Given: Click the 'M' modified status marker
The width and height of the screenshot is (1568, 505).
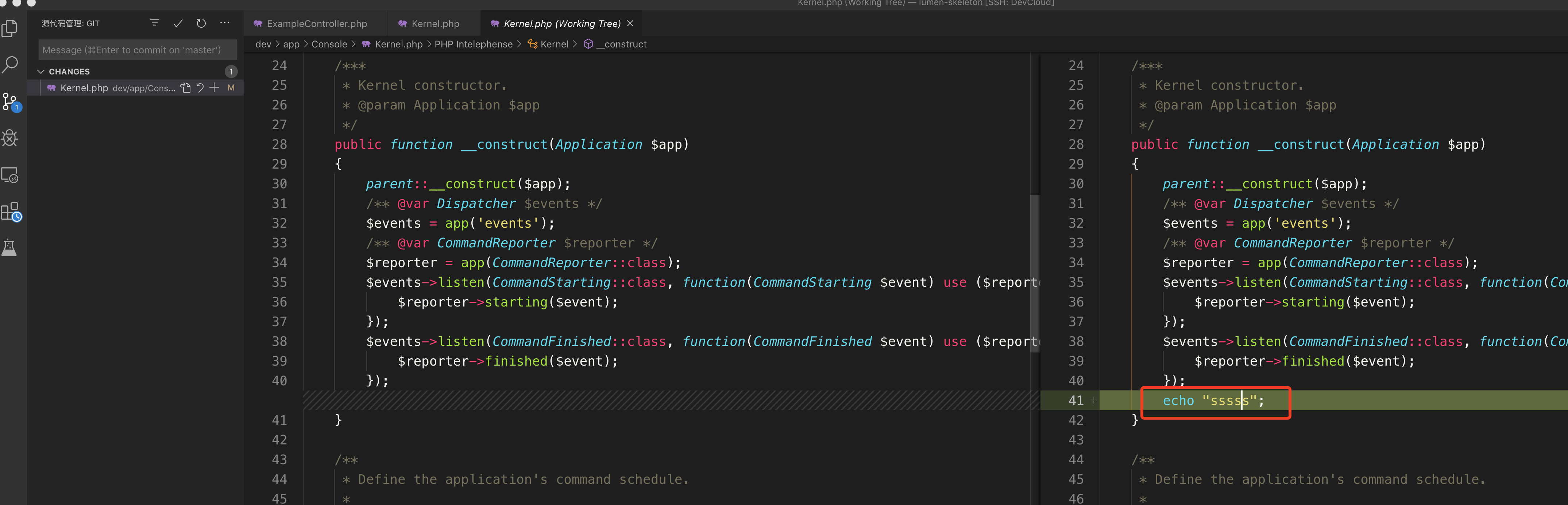Looking at the screenshot, I should (x=231, y=88).
